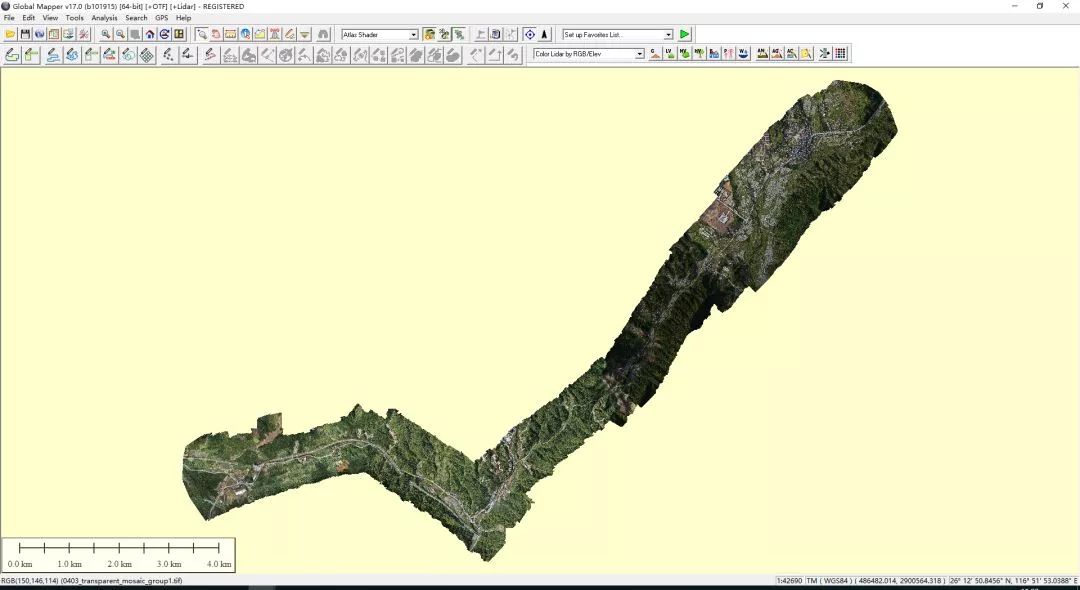Click the Lidar grid icon at toolbar end
The height and width of the screenshot is (590, 1080).
click(x=841, y=54)
